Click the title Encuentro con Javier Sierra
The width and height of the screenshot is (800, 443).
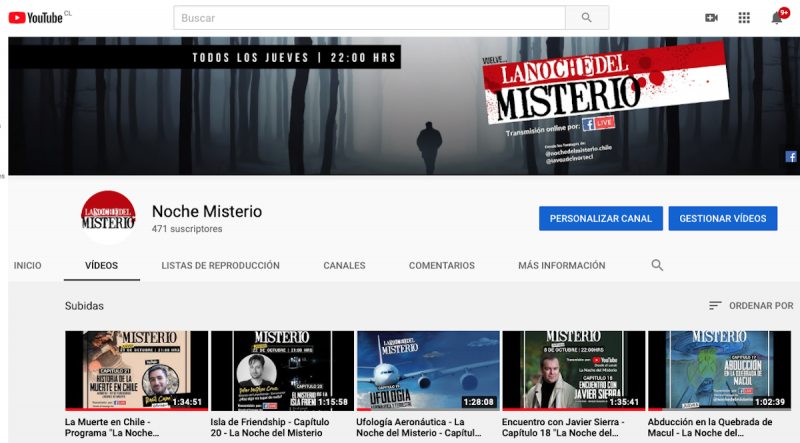(x=563, y=428)
